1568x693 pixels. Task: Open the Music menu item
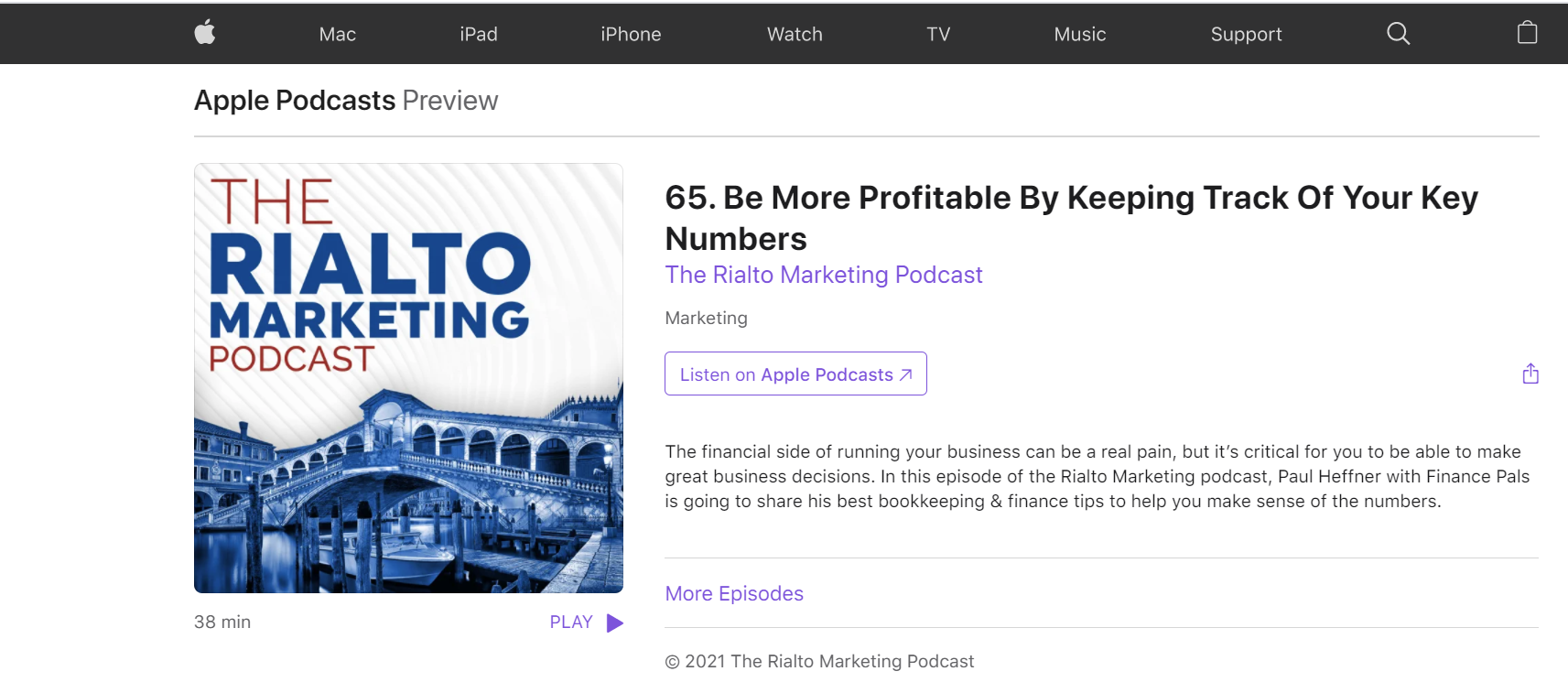pos(1080,34)
